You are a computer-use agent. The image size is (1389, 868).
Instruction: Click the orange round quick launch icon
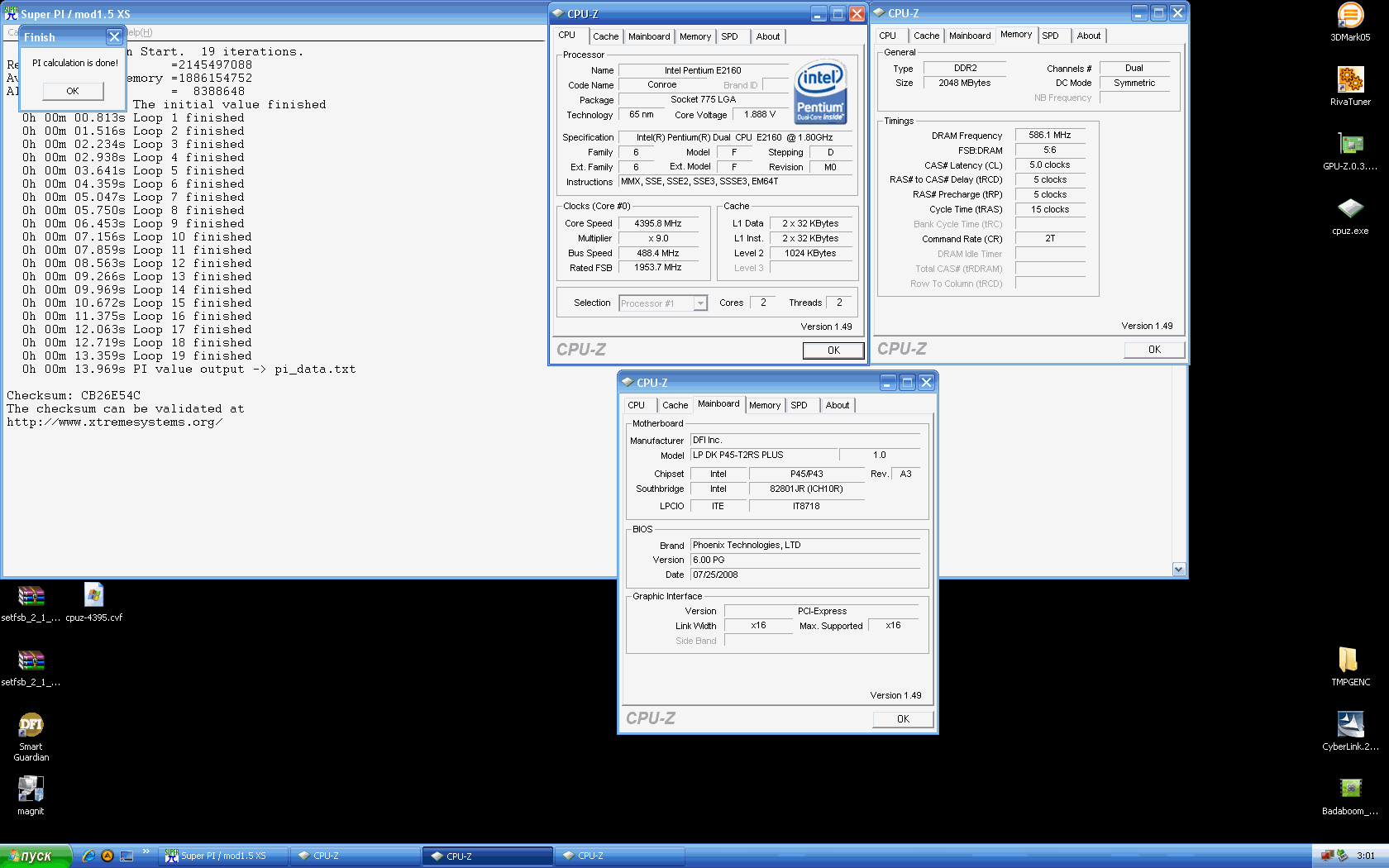(x=107, y=856)
